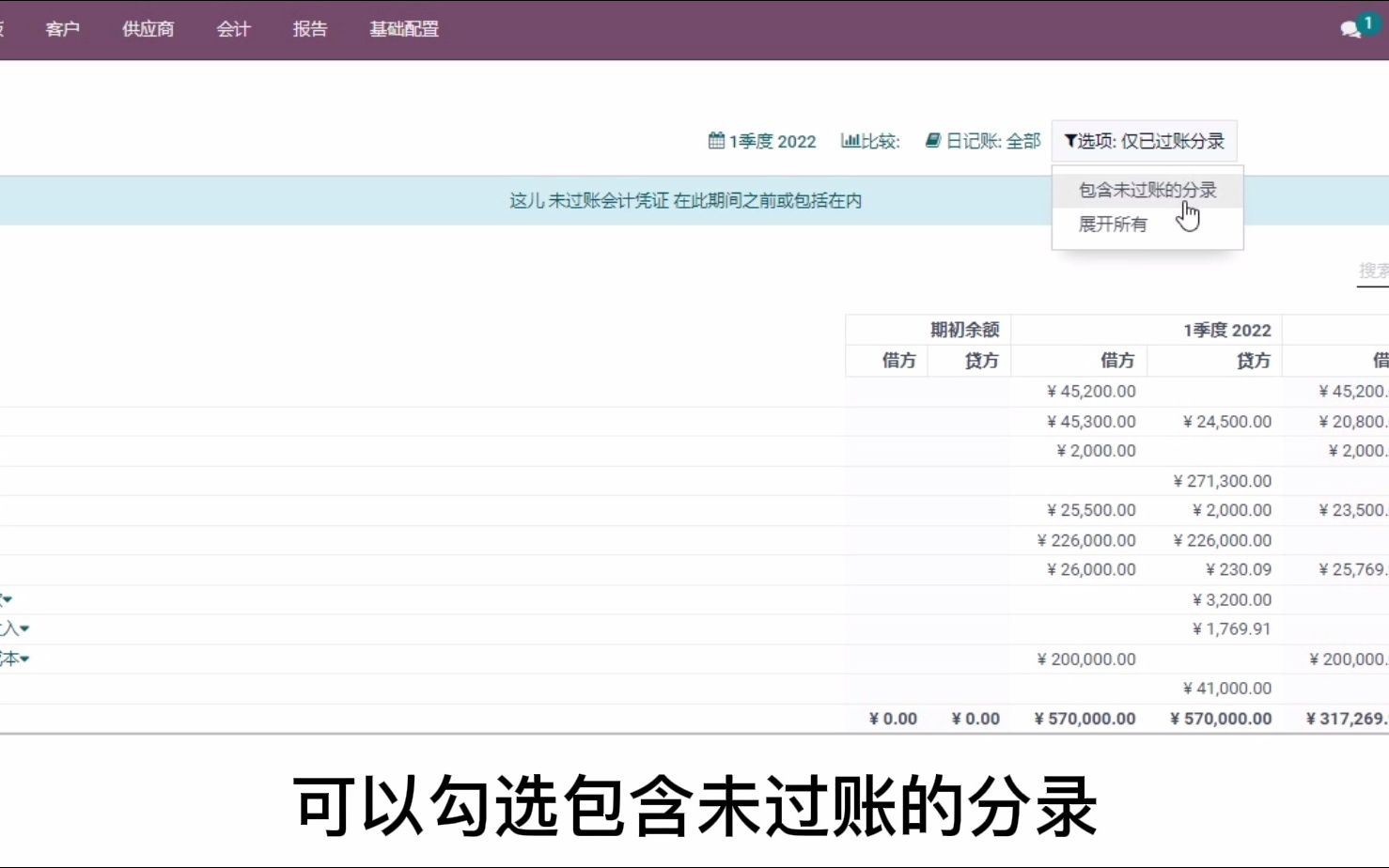The image size is (1389, 868).
Task: Expand the account caret in the ¥ 3,200.00 row
Action: click(x=8, y=599)
